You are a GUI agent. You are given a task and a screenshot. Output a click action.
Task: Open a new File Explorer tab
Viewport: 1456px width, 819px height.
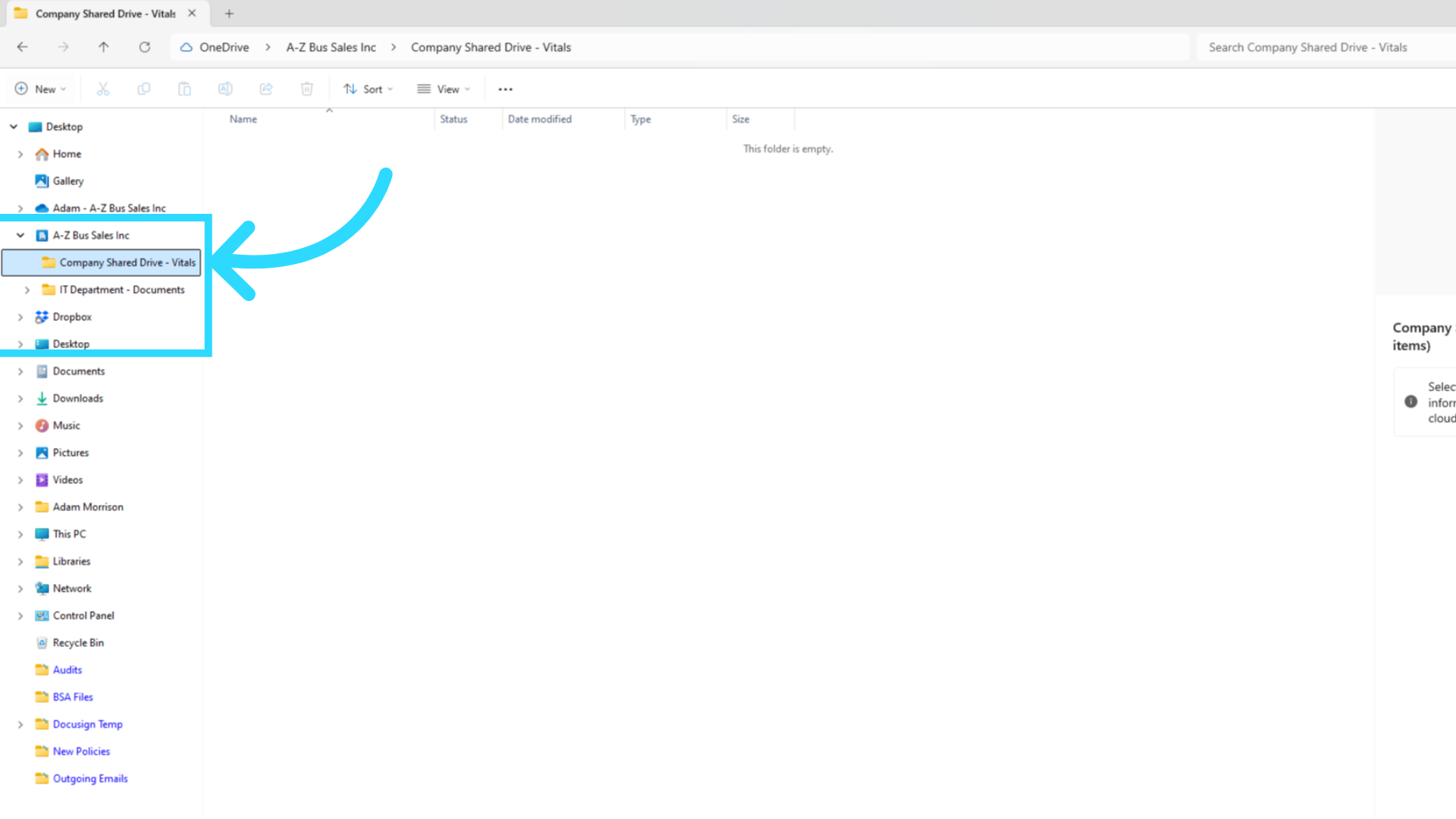(x=229, y=14)
